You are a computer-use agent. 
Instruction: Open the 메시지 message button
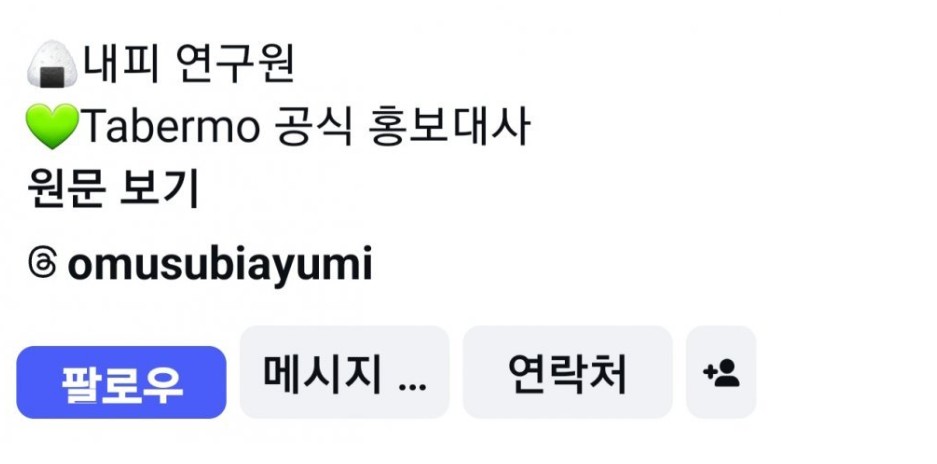(x=344, y=373)
